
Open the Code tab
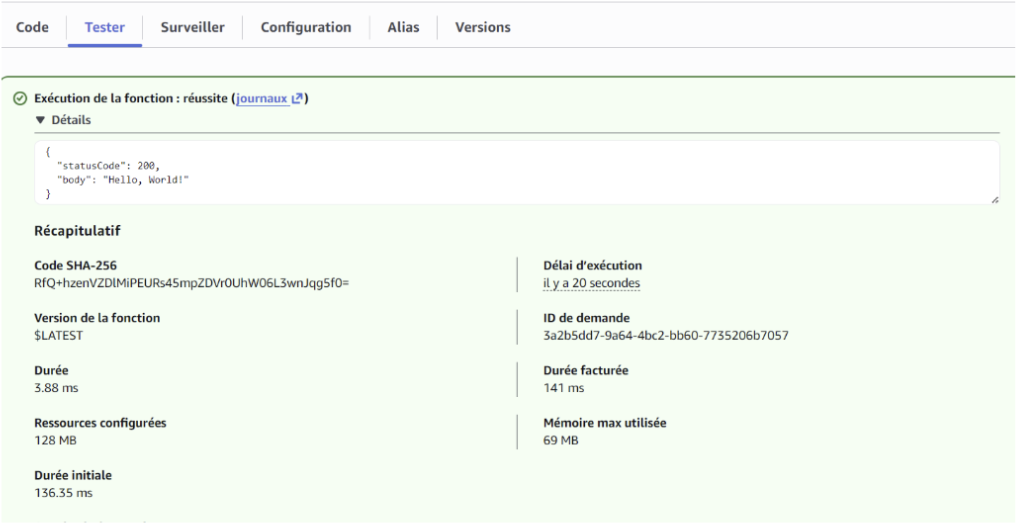(32, 27)
